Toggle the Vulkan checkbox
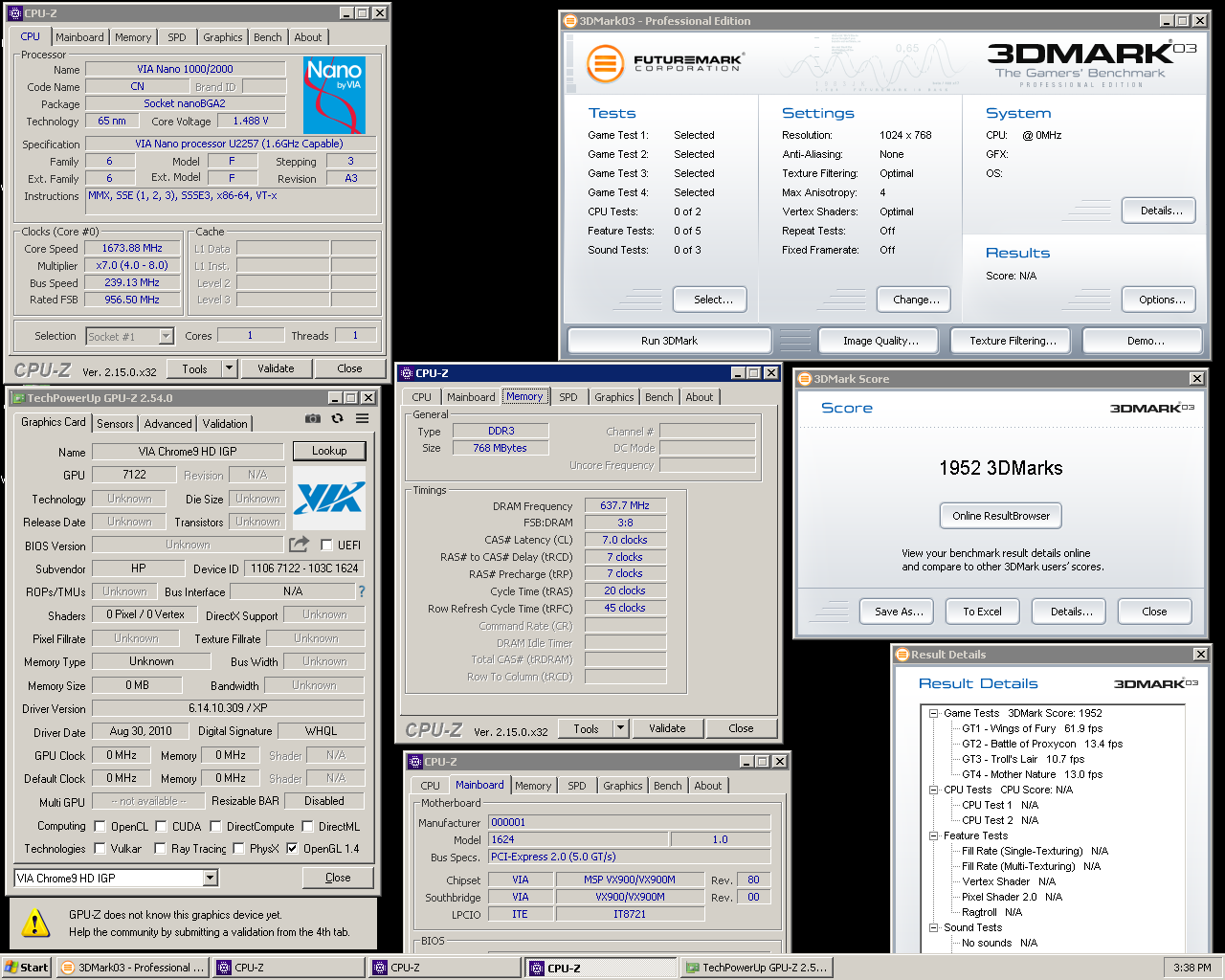 100,848
